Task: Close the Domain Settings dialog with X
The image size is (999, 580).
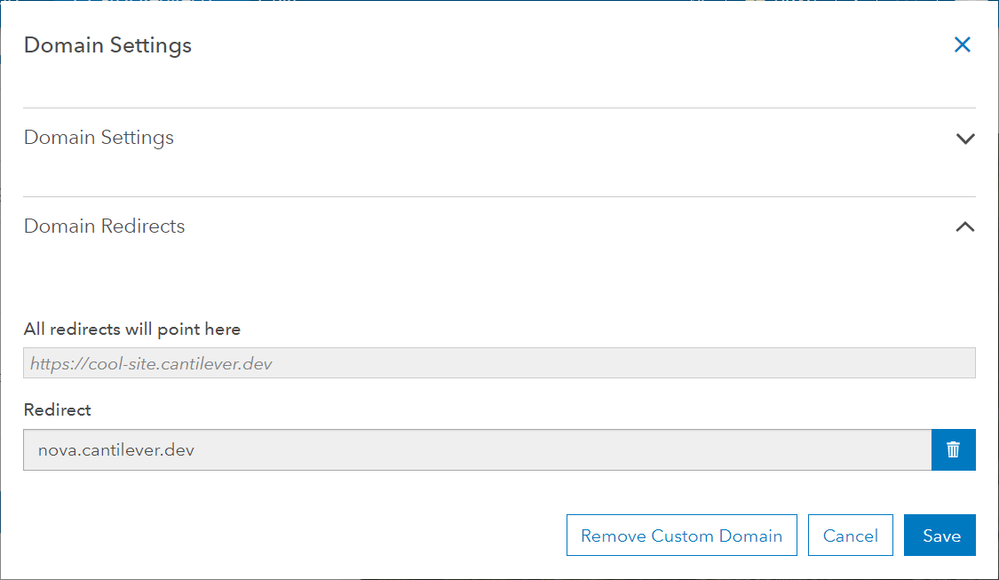Action: (962, 45)
